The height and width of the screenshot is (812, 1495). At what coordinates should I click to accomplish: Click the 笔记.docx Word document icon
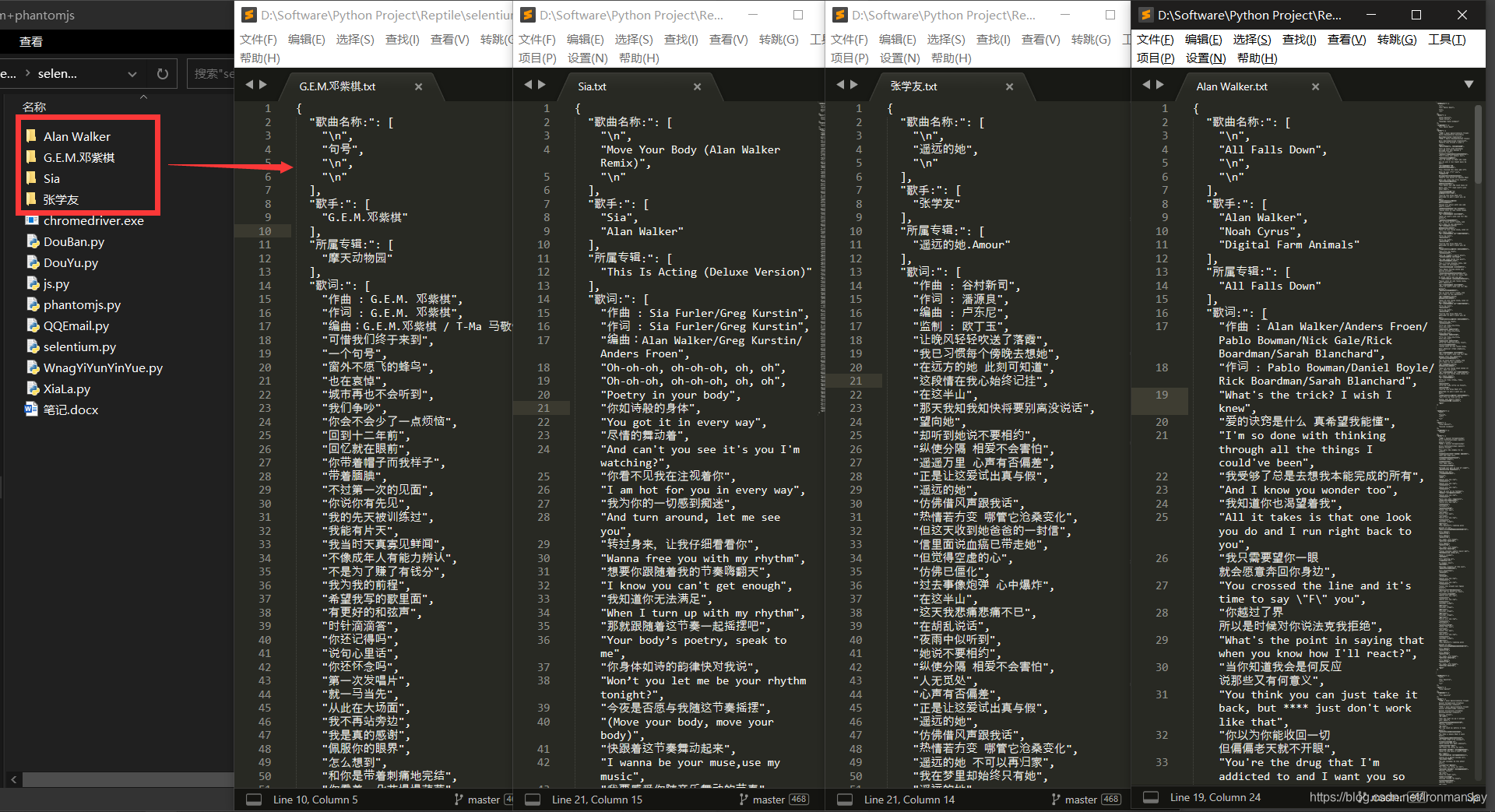point(32,410)
